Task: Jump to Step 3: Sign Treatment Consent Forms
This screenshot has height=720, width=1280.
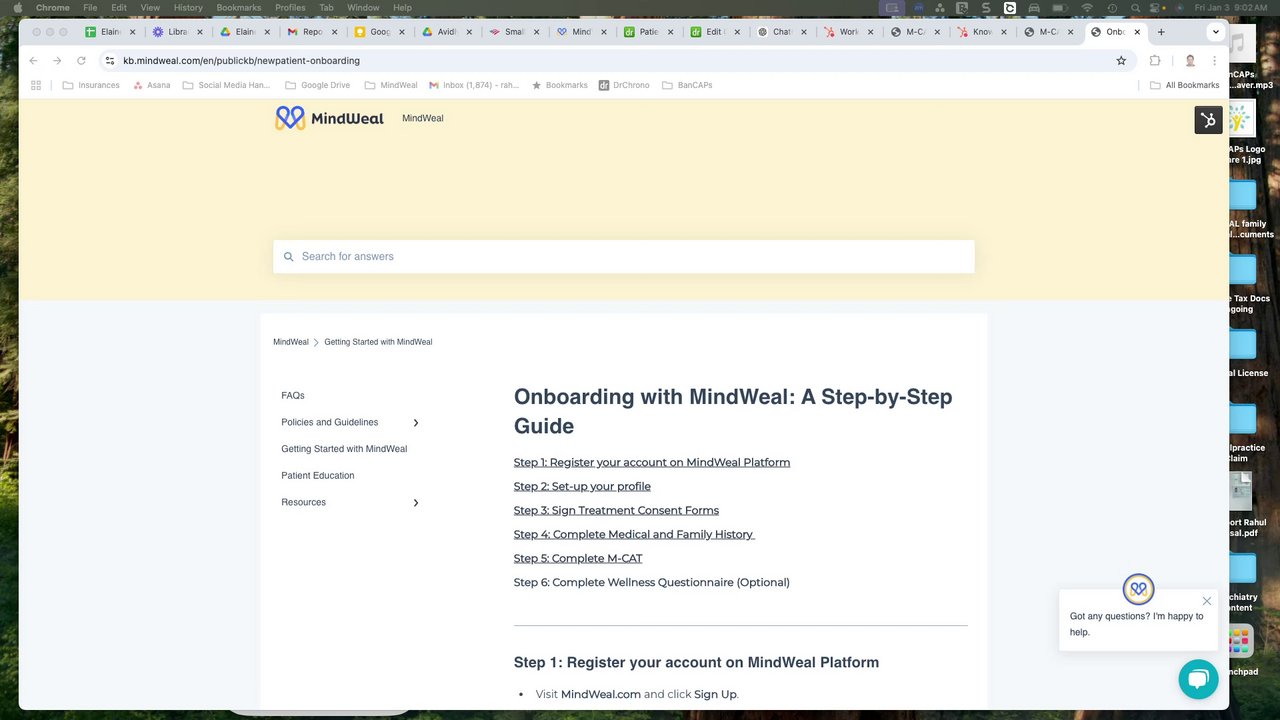Action: [616, 510]
